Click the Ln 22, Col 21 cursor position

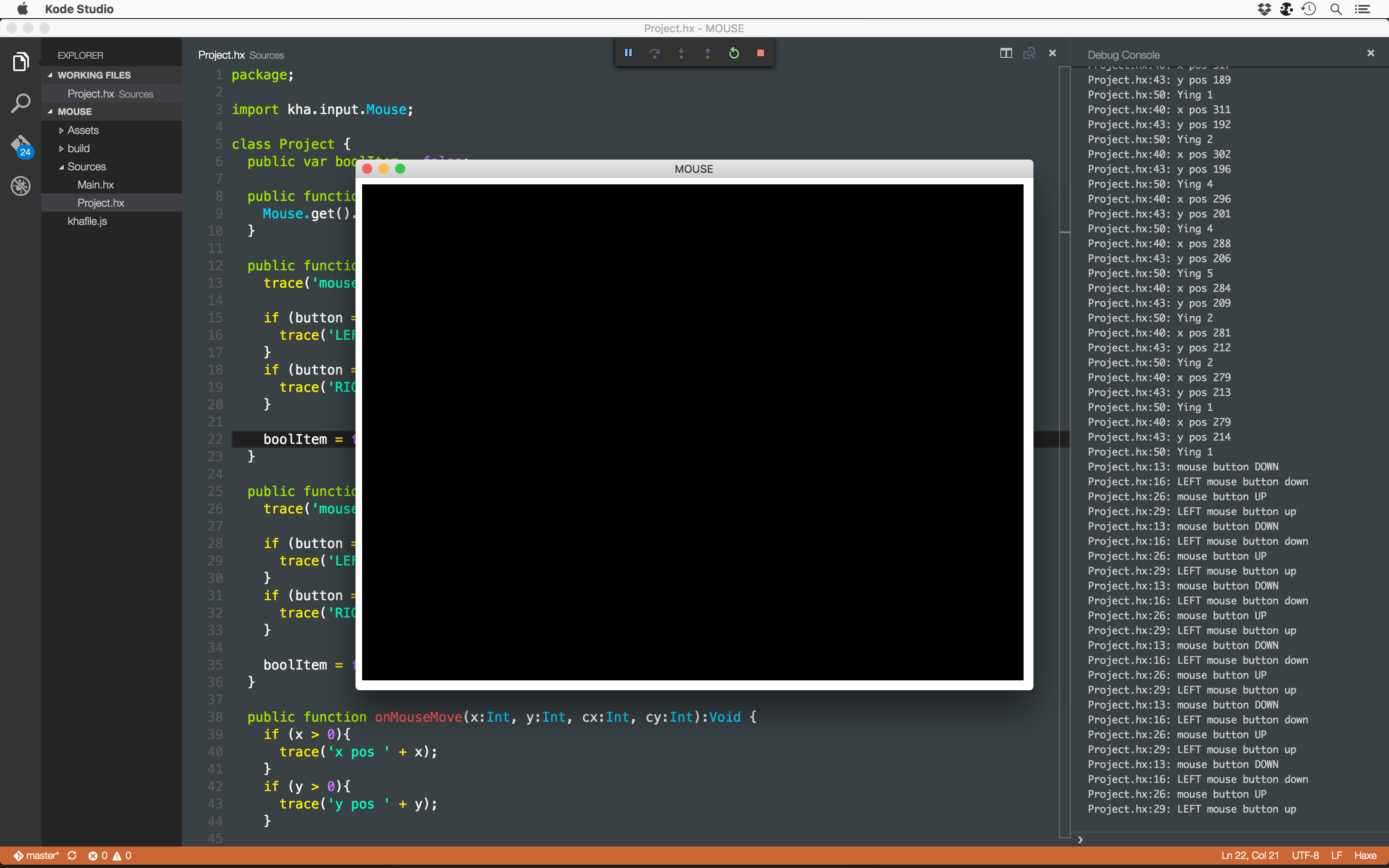pos(1250,855)
